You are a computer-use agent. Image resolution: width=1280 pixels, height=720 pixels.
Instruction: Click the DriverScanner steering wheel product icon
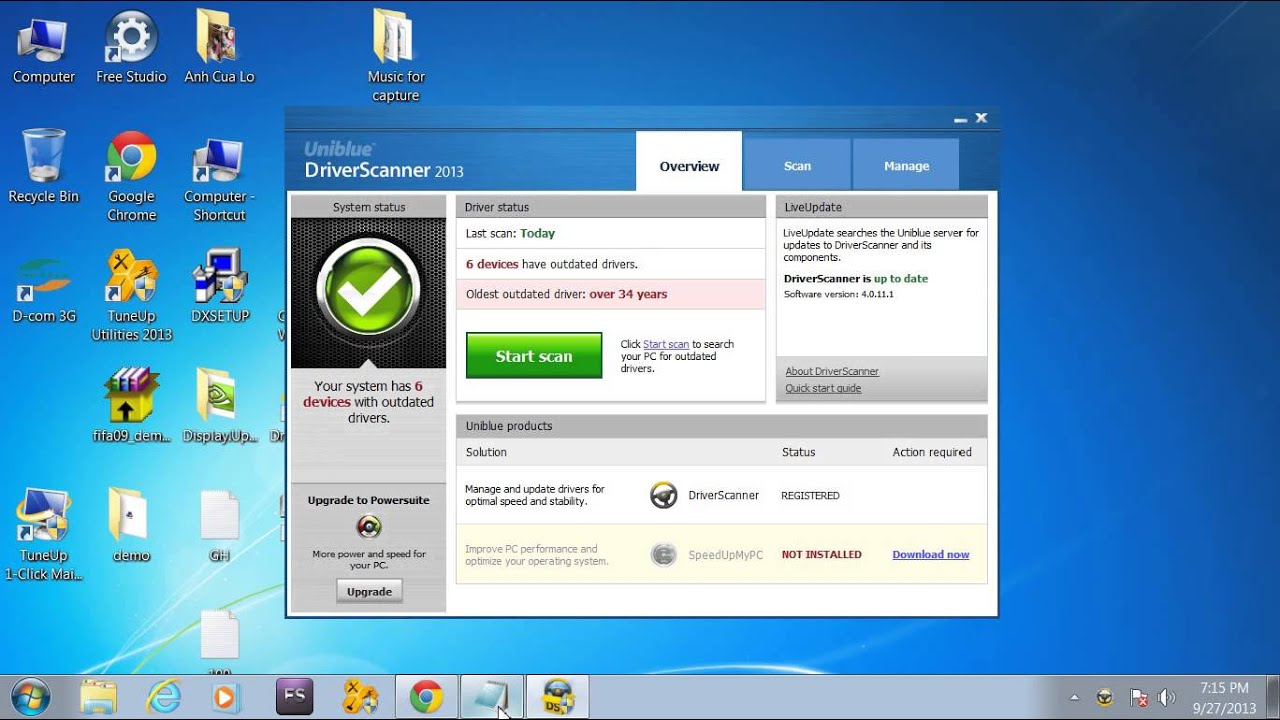664,495
